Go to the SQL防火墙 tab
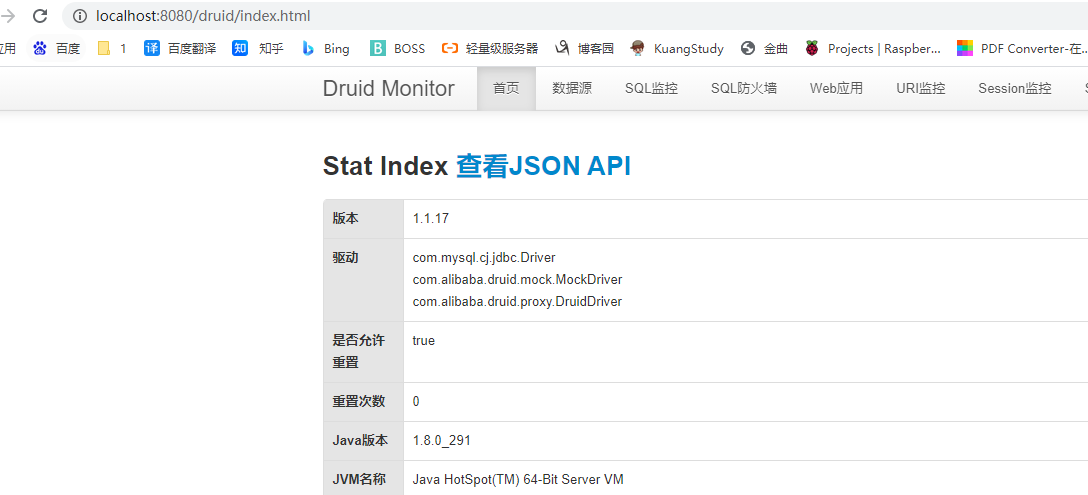The image size is (1088, 495). (x=744, y=88)
